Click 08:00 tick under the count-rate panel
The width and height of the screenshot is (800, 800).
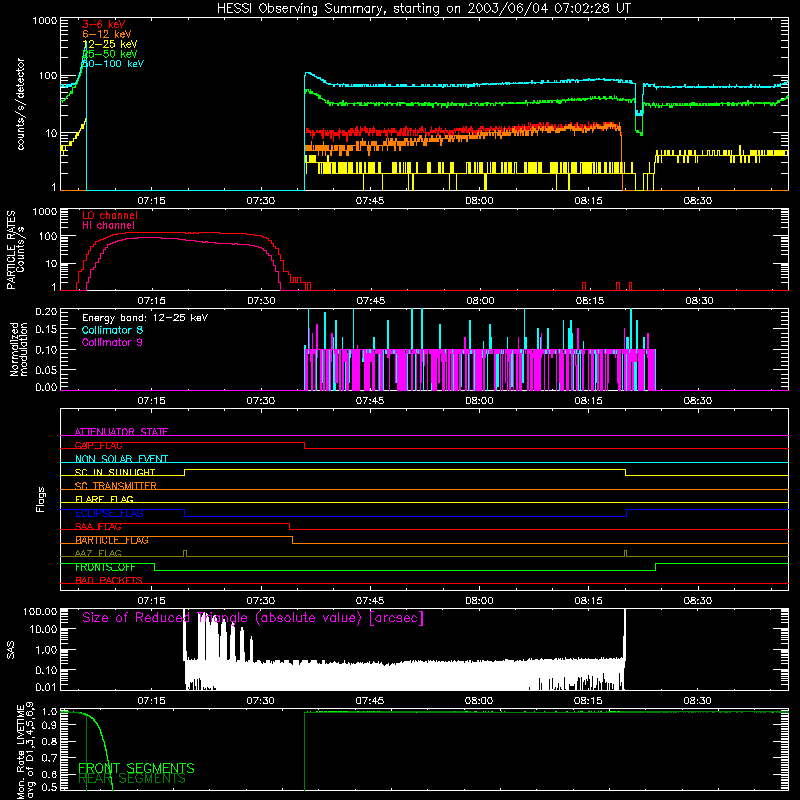pos(479,201)
